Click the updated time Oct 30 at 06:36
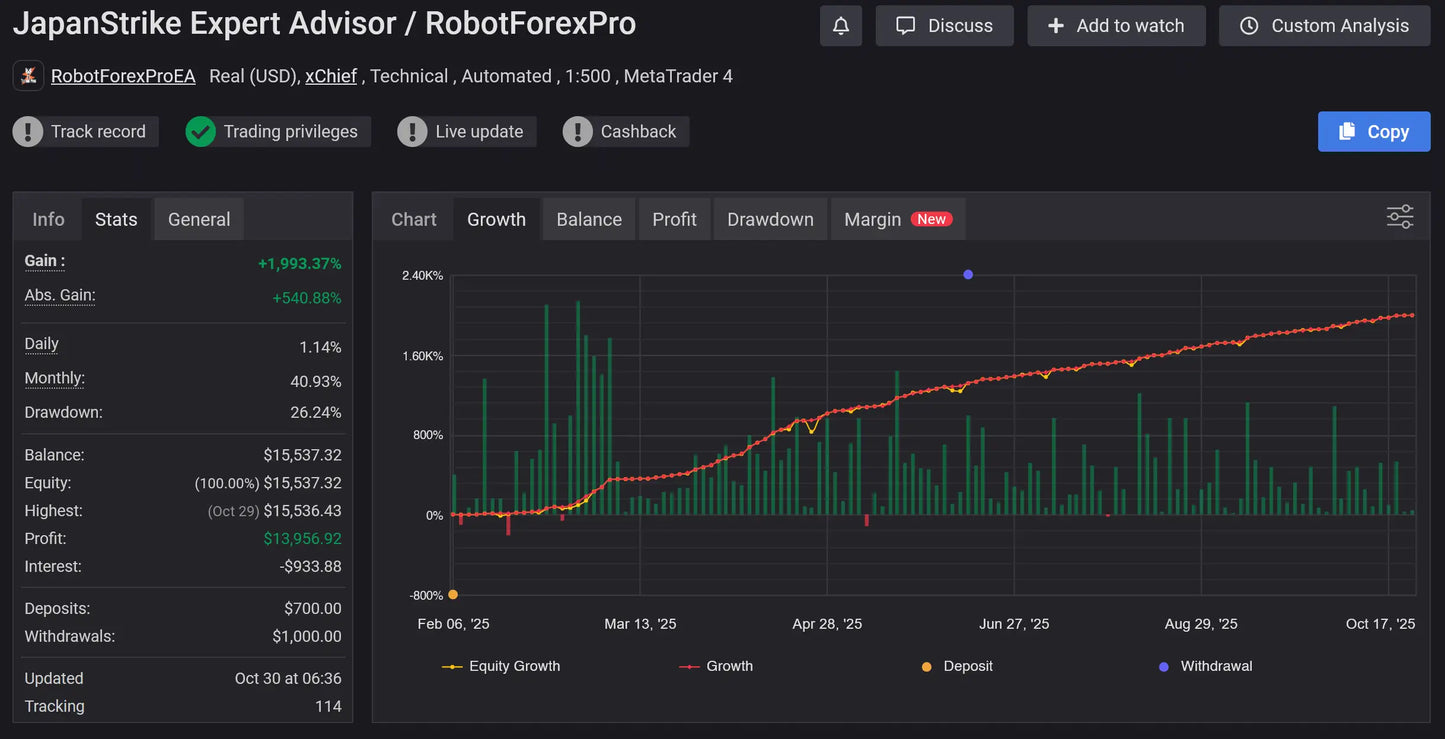1445x739 pixels. (288, 679)
